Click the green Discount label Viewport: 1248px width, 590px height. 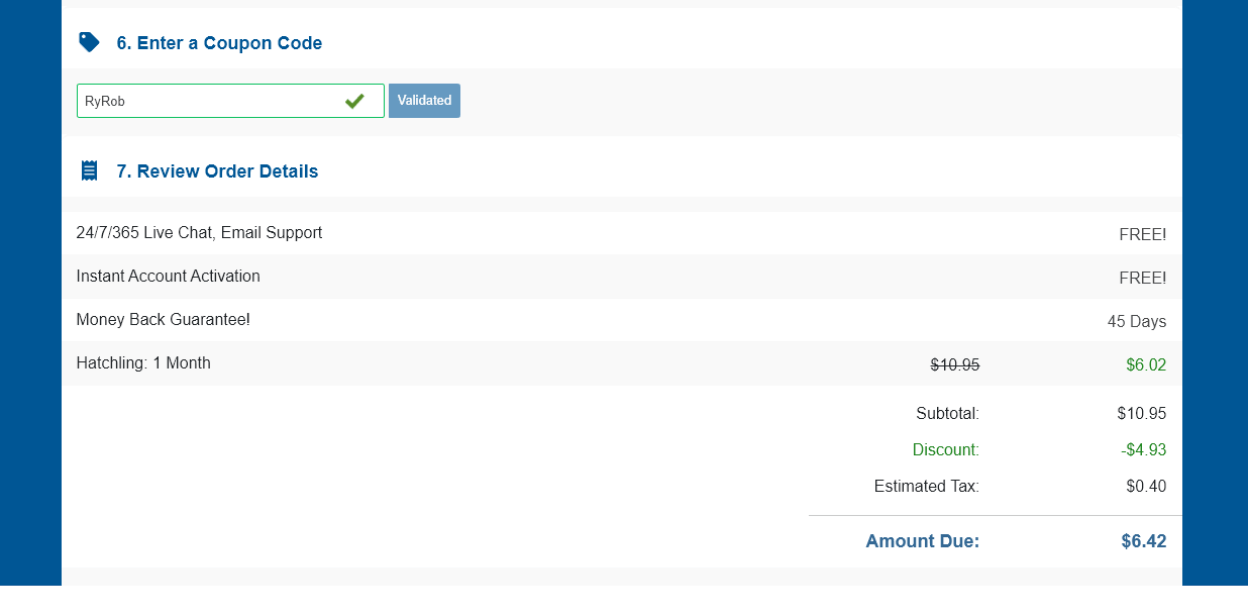click(945, 450)
